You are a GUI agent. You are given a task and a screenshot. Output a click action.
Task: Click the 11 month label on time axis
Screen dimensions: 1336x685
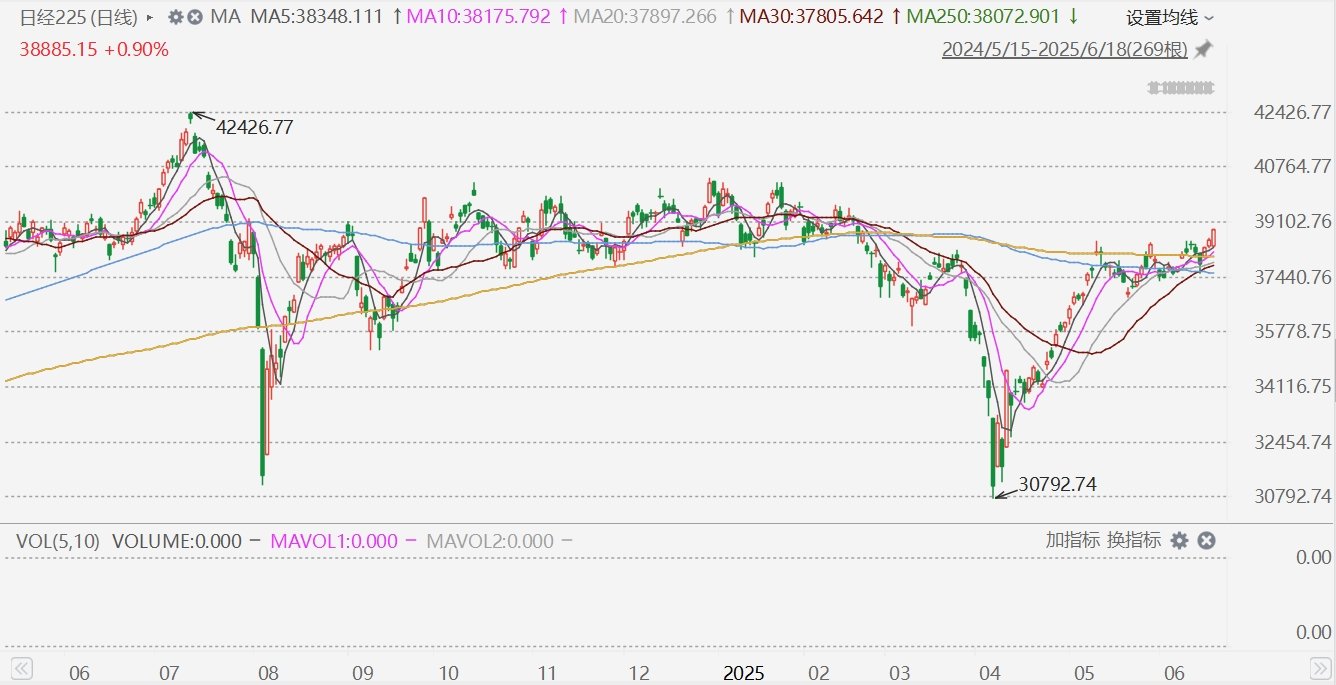(x=546, y=673)
